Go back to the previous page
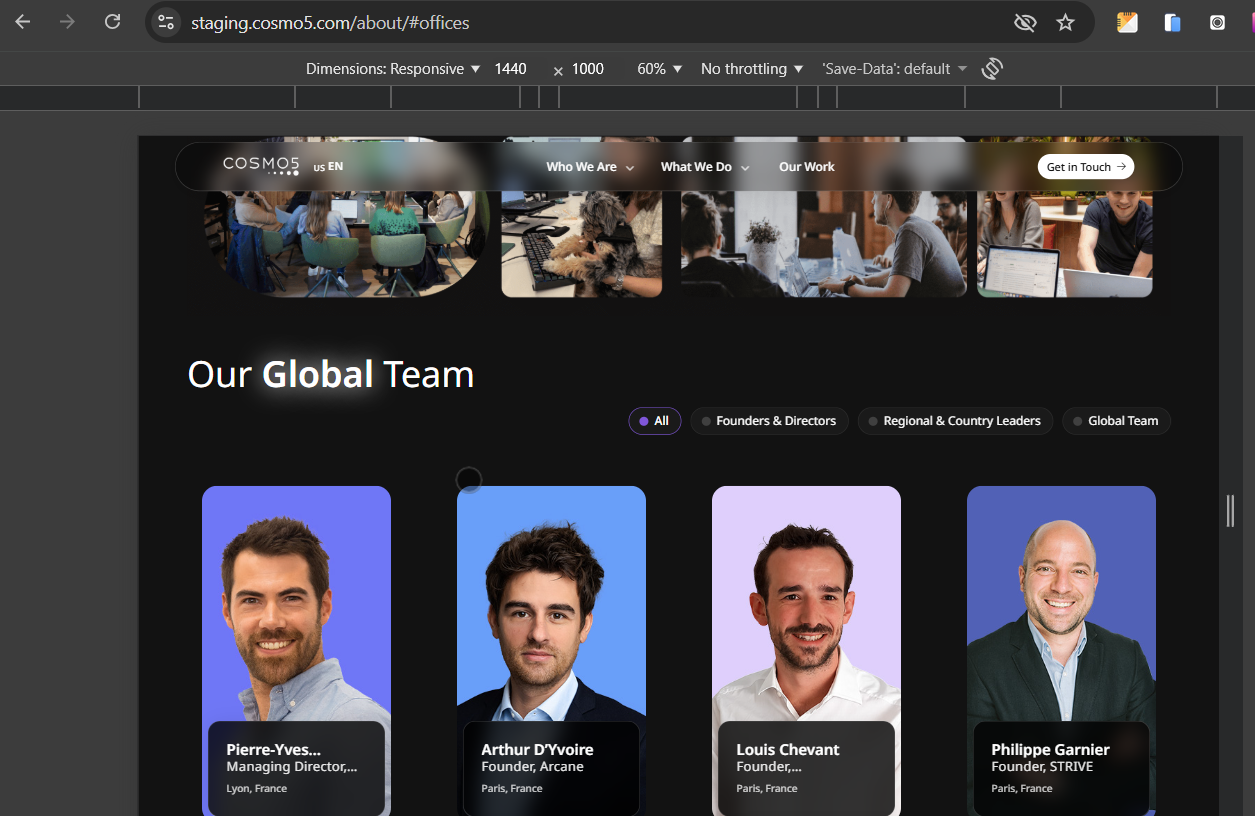Viewport: 1255px width, 816px height. point(22,22)
